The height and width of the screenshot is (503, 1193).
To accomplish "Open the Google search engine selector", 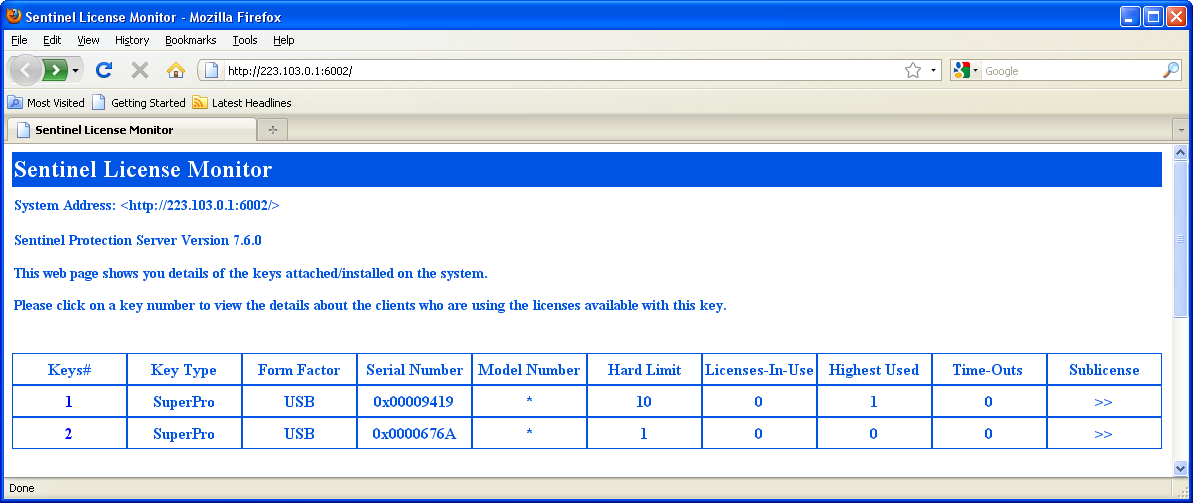I will pyautogui.click(x=966, y=71).
